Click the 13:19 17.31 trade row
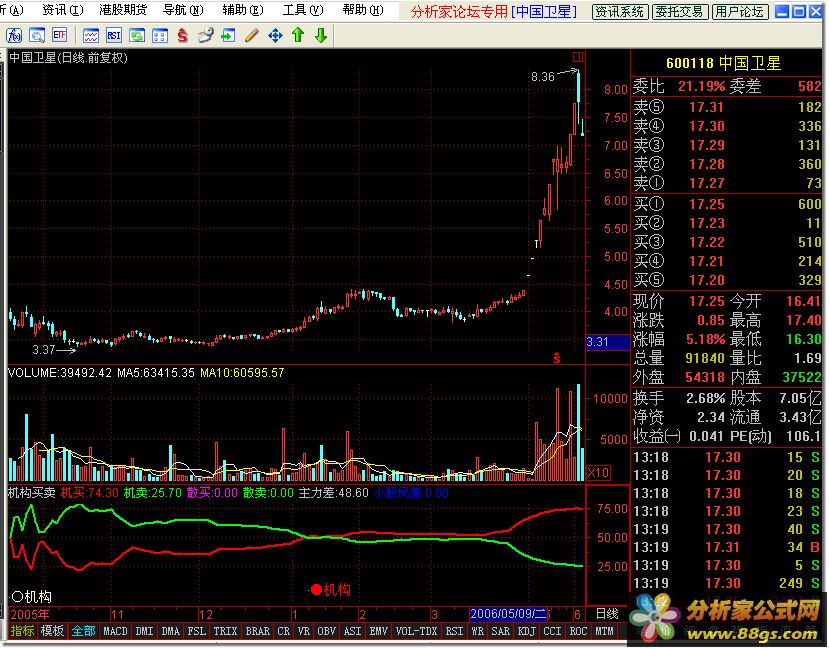Image resolution: width=829 pixels, height=649 pixels. tap(727, 546)
